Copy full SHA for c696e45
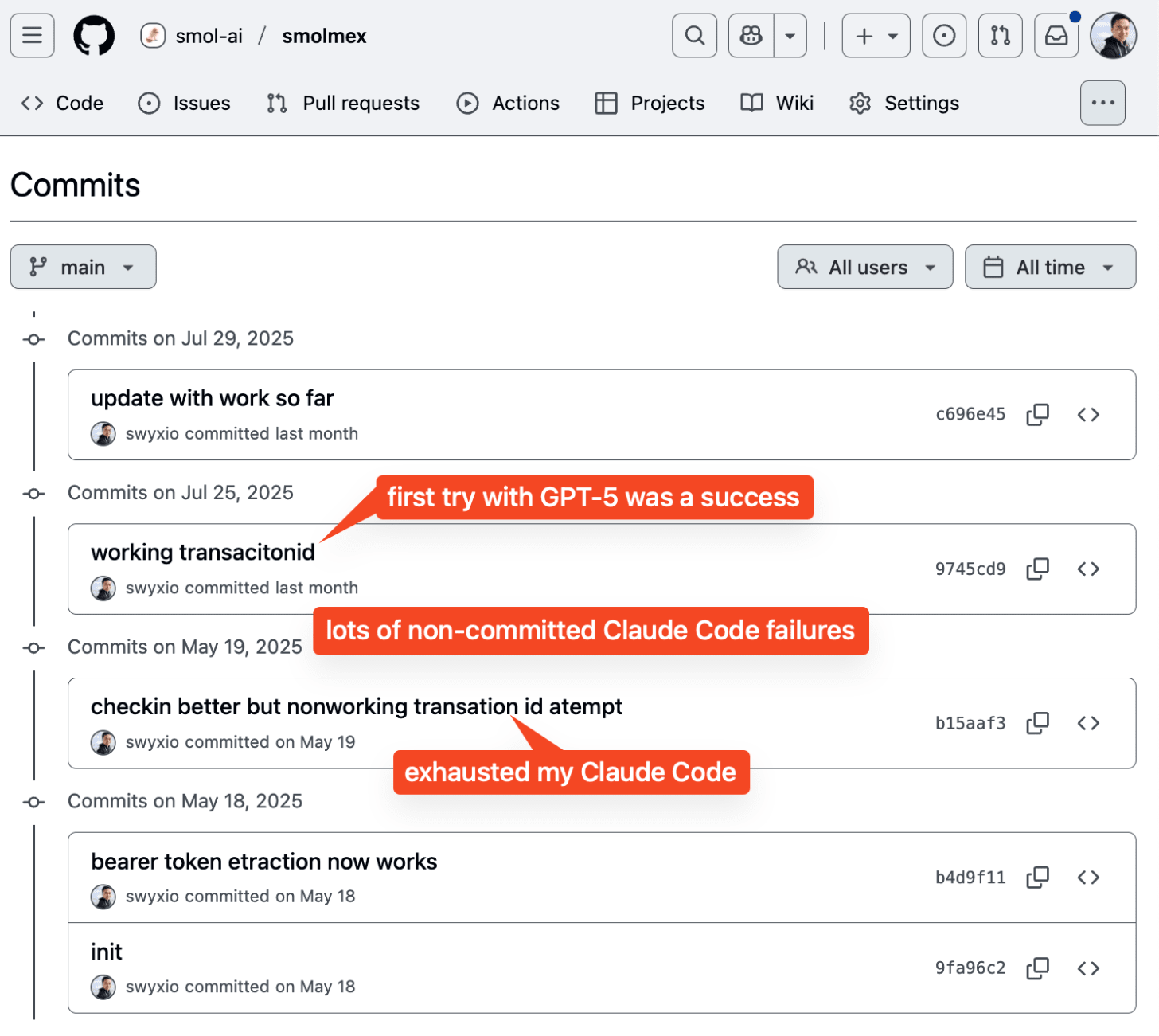This screenshot has height=1036, width=1159. pos(1038,414)
